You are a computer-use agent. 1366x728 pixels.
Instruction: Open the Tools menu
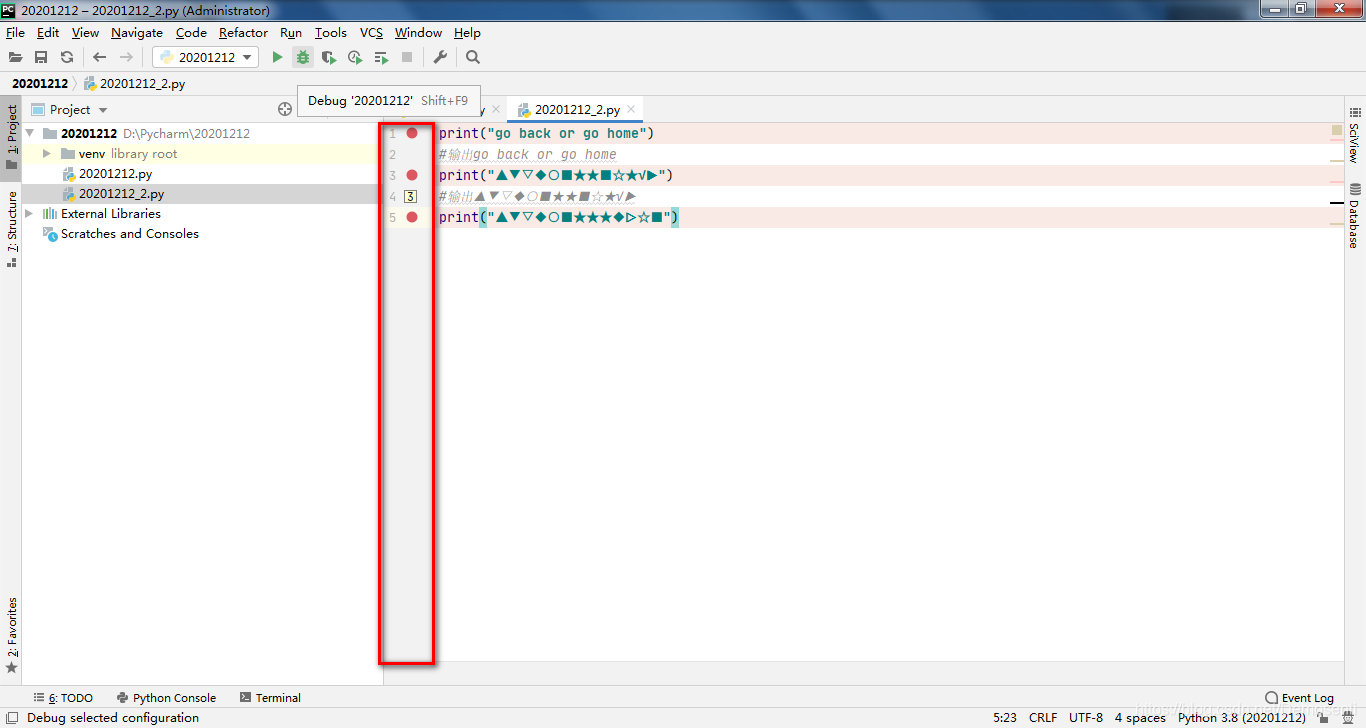[x=330, y=33]
